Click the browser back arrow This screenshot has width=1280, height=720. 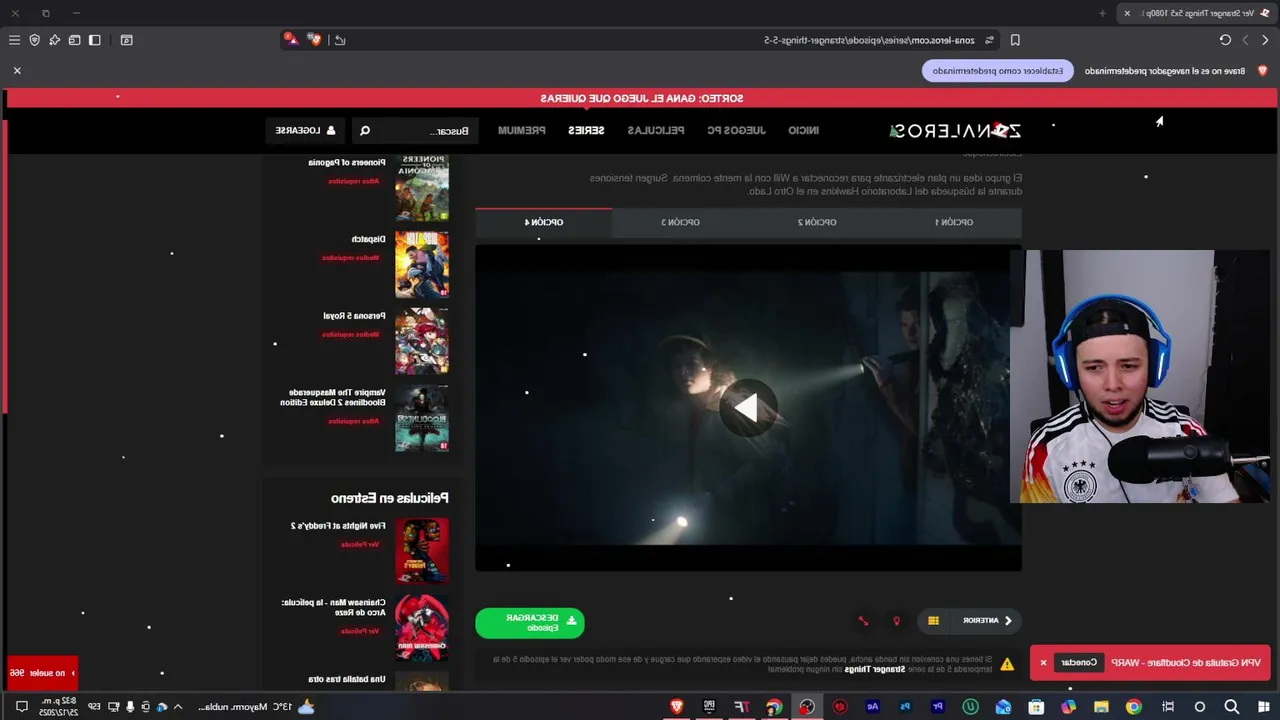[1265, 40]
